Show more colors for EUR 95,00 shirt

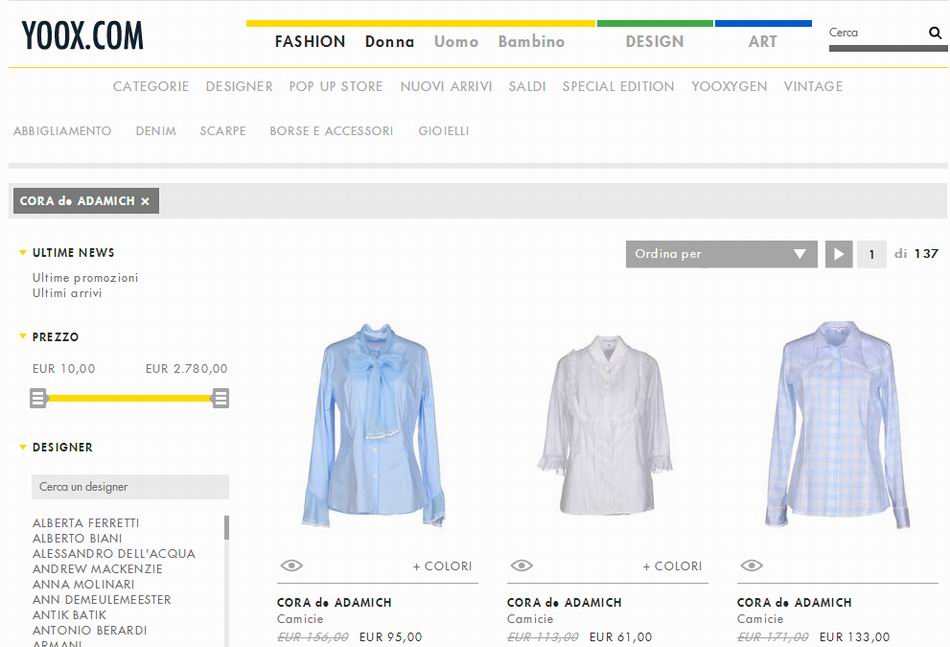pyautogui.click(x=442, y=566)
